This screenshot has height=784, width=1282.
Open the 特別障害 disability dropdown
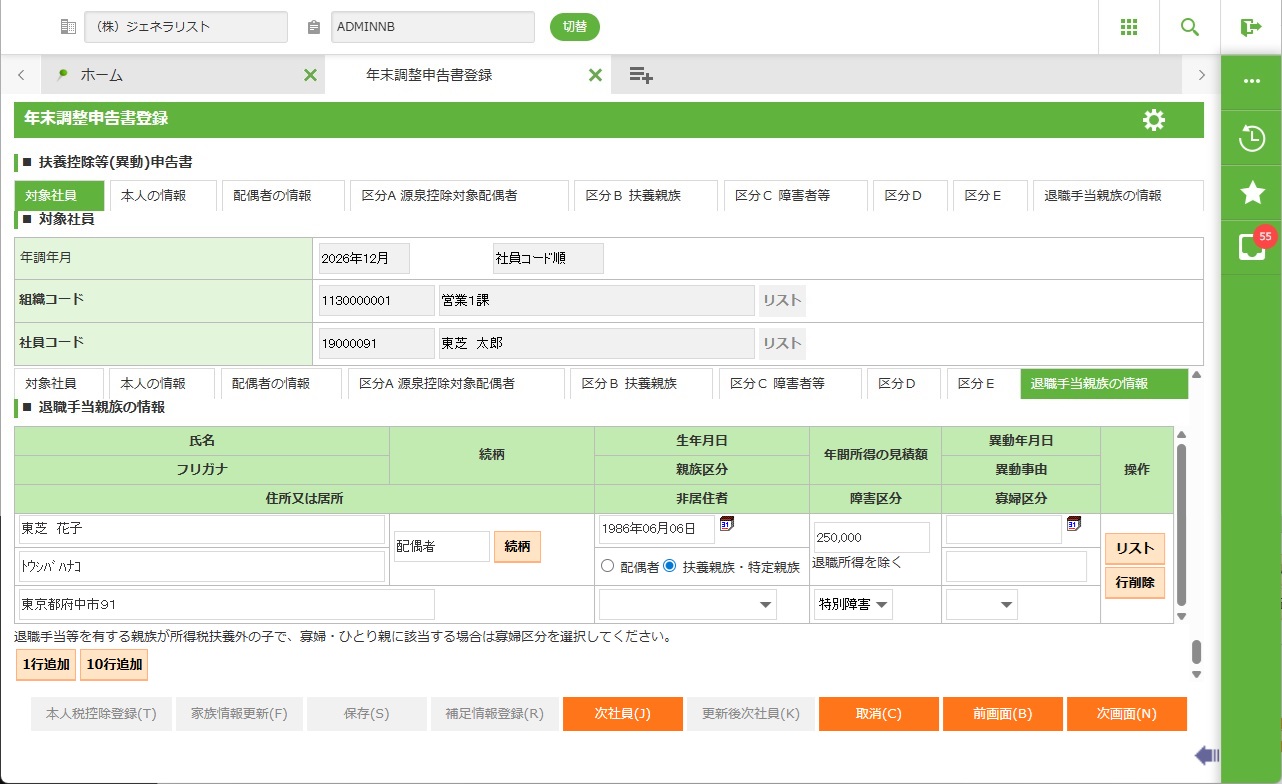point(854,604)
